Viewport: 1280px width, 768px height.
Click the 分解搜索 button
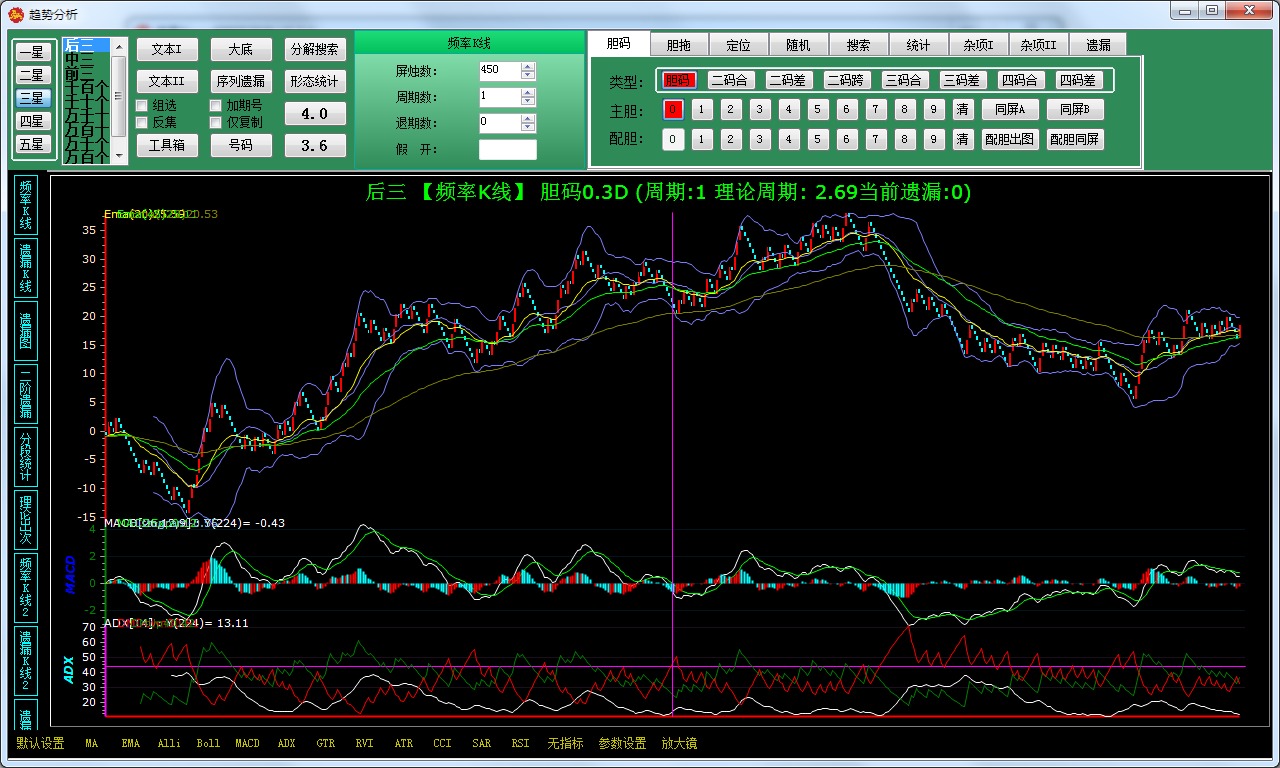click(315, 50)
